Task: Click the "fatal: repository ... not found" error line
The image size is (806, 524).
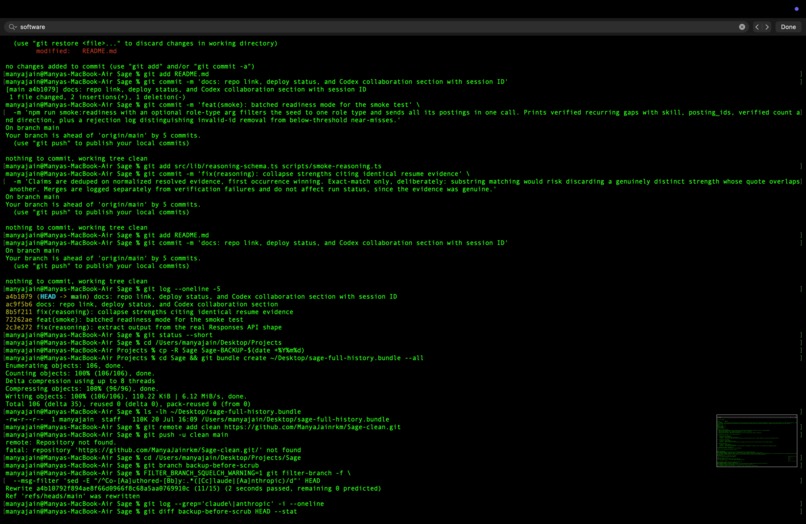Action: 153,450
